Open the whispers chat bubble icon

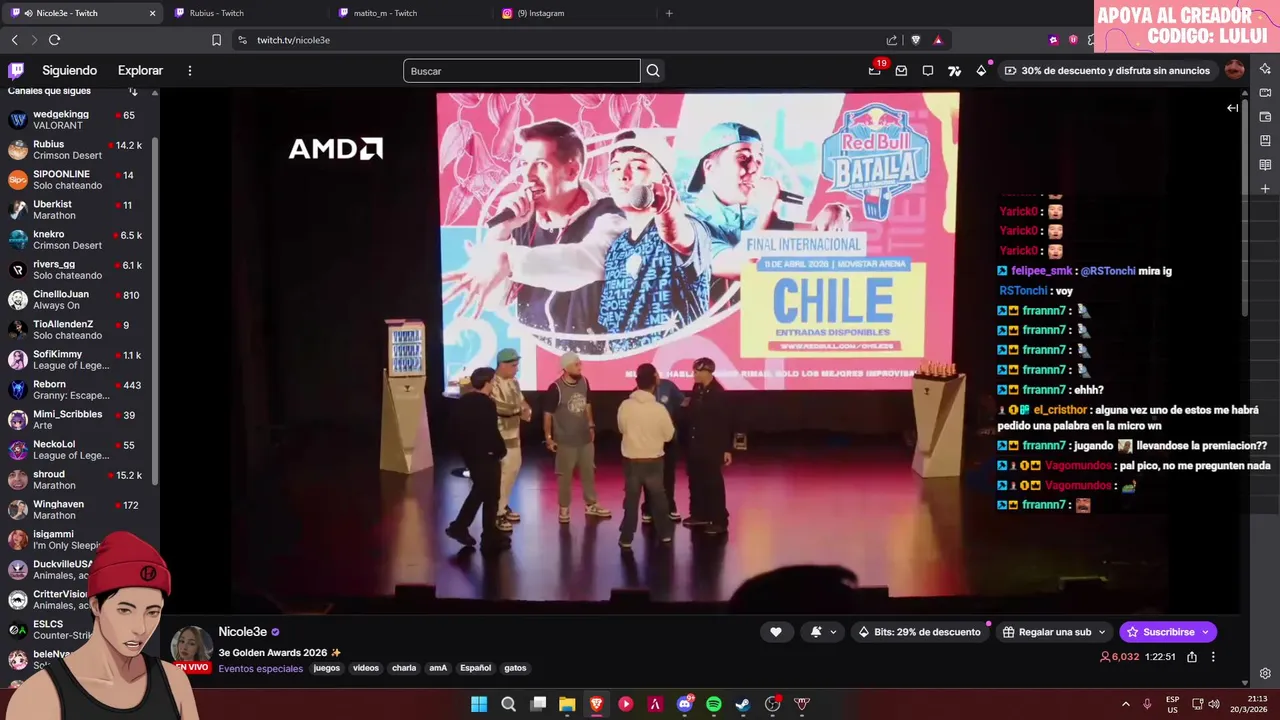tap(928, 71)
